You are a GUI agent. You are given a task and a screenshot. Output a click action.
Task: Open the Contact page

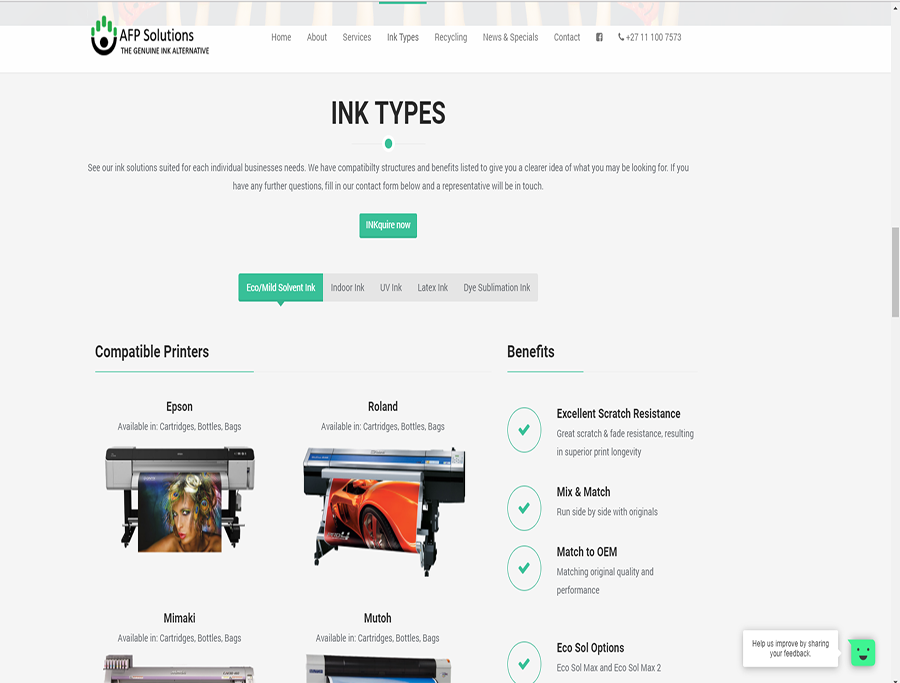point(567,37)
